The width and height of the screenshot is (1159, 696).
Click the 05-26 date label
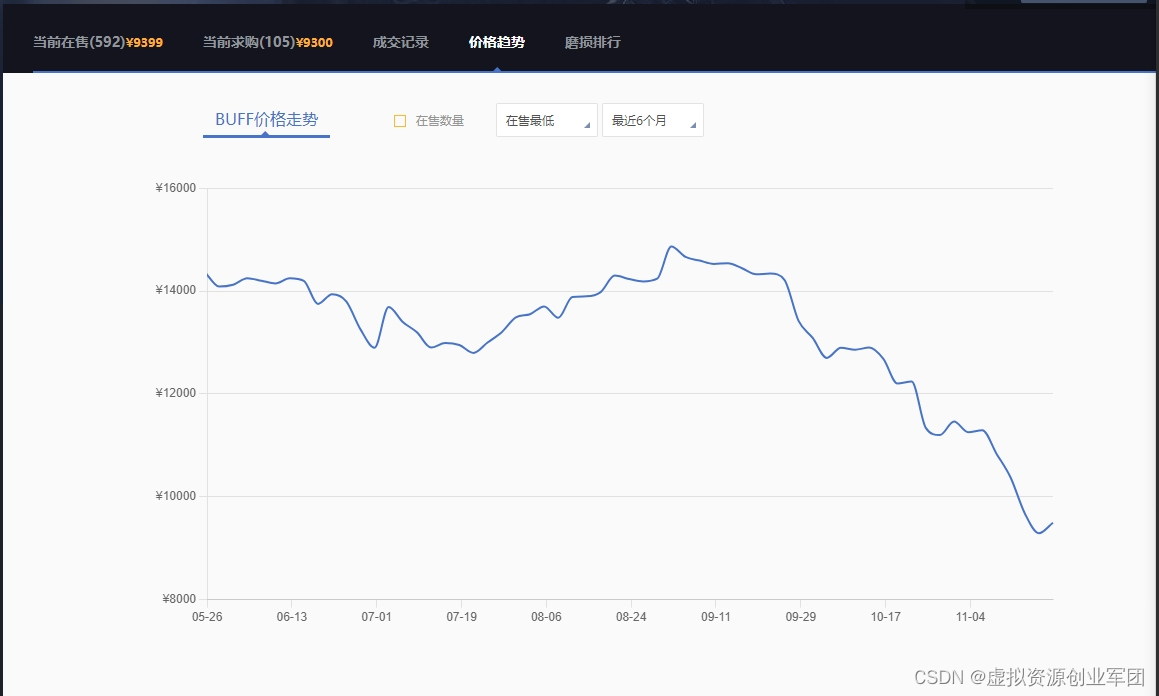[x=207, y=617]
